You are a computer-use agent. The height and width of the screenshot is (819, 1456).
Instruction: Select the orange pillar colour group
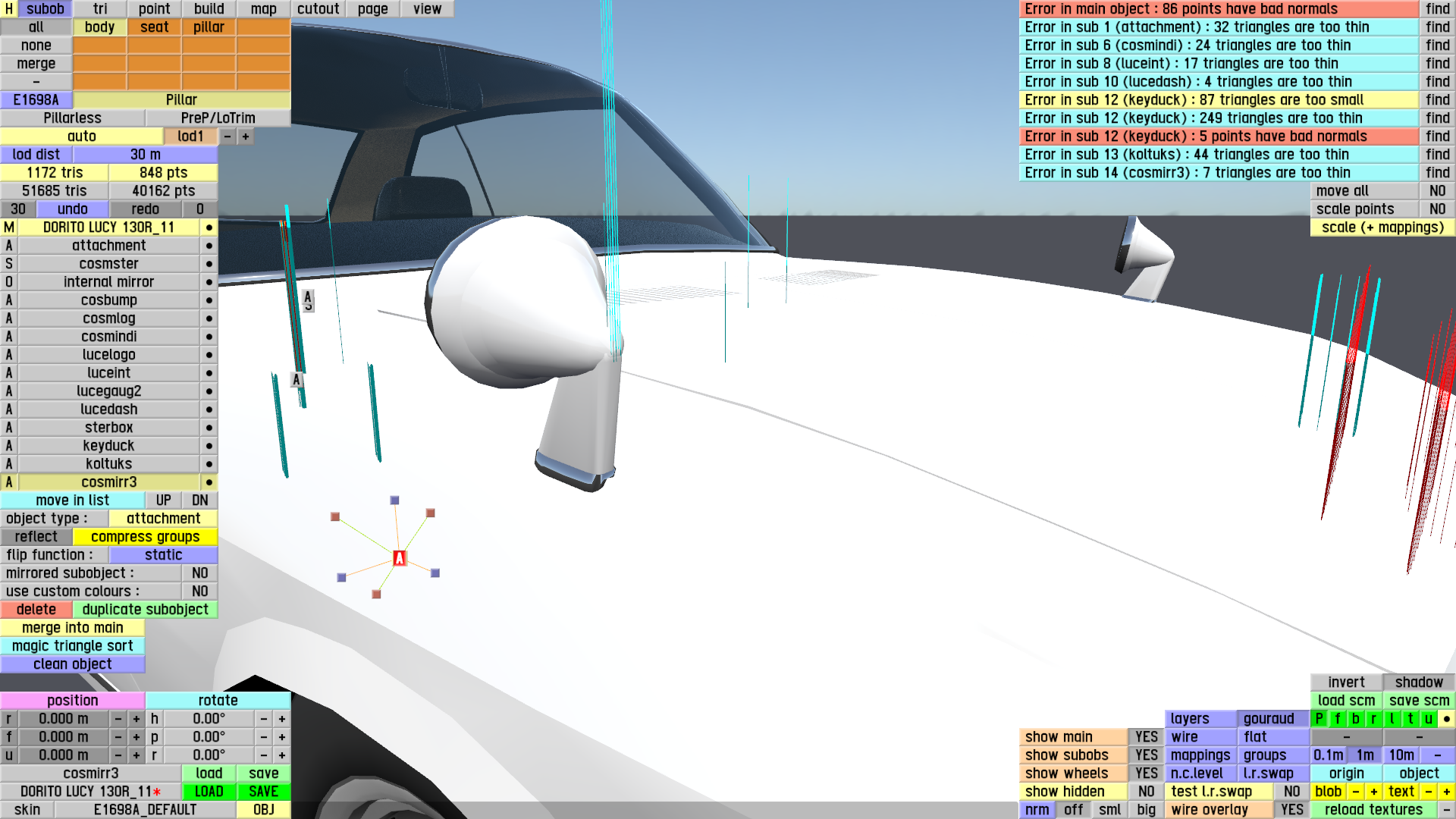(x=209, y=27)
